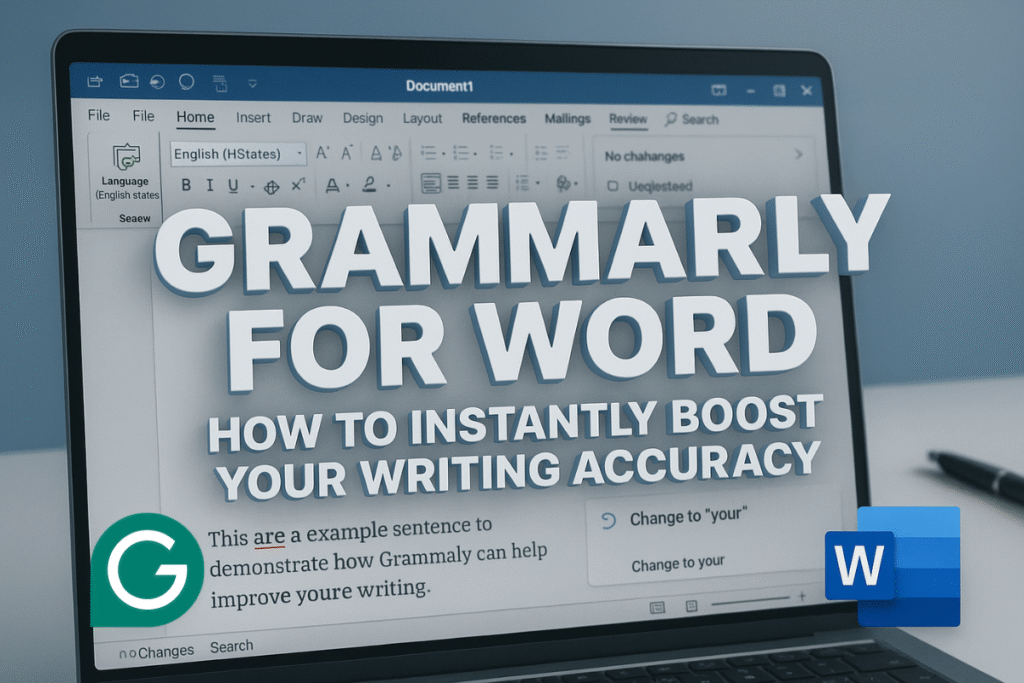Click the lower Change to your option
The image size is (1024, 683).
[678, 564]
